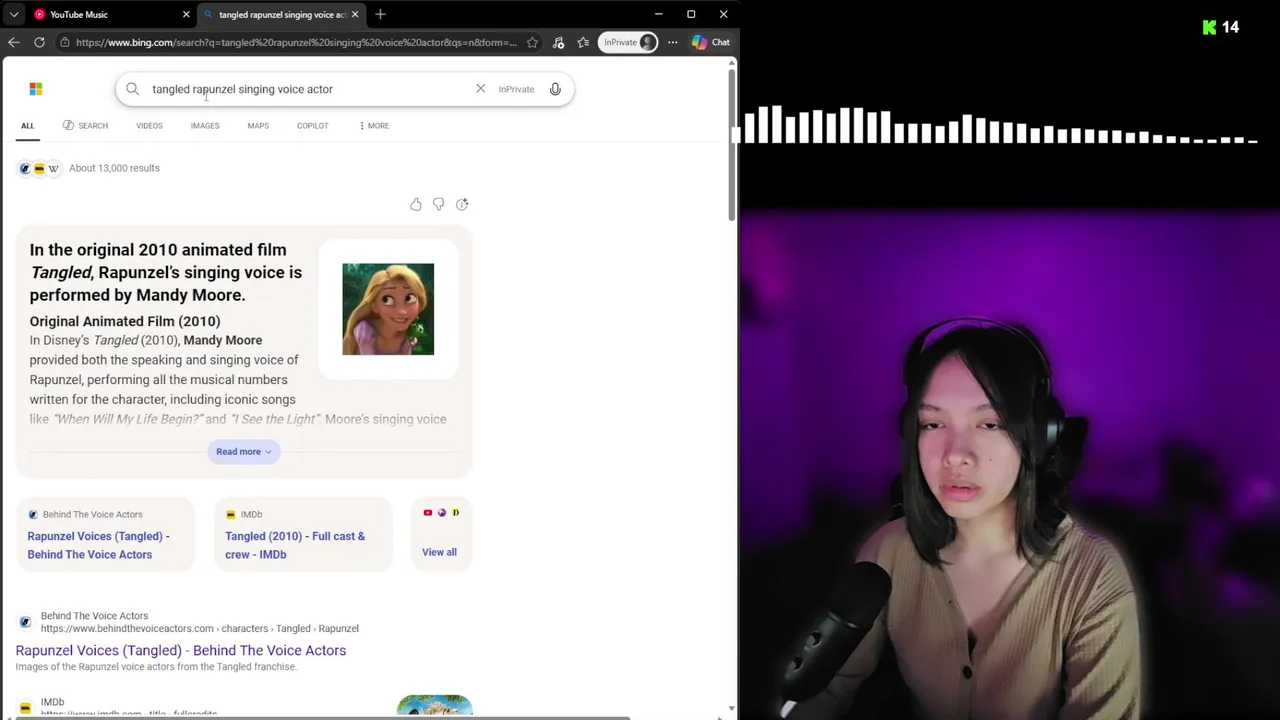Image resolution: width=1280 pixels, height=720 pixels.
Task: Close the tangled rapunzel search tab
Action: [355, 14]
